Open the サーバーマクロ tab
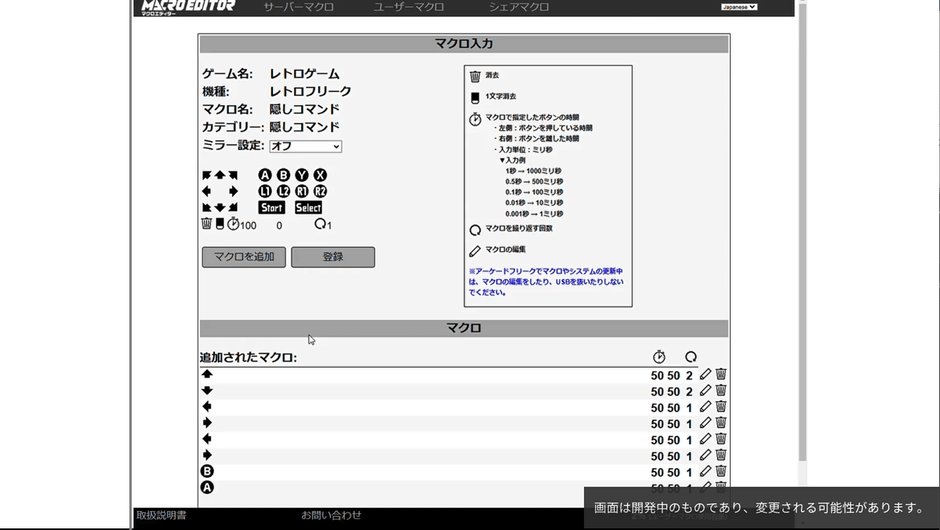 click(298, 7)
